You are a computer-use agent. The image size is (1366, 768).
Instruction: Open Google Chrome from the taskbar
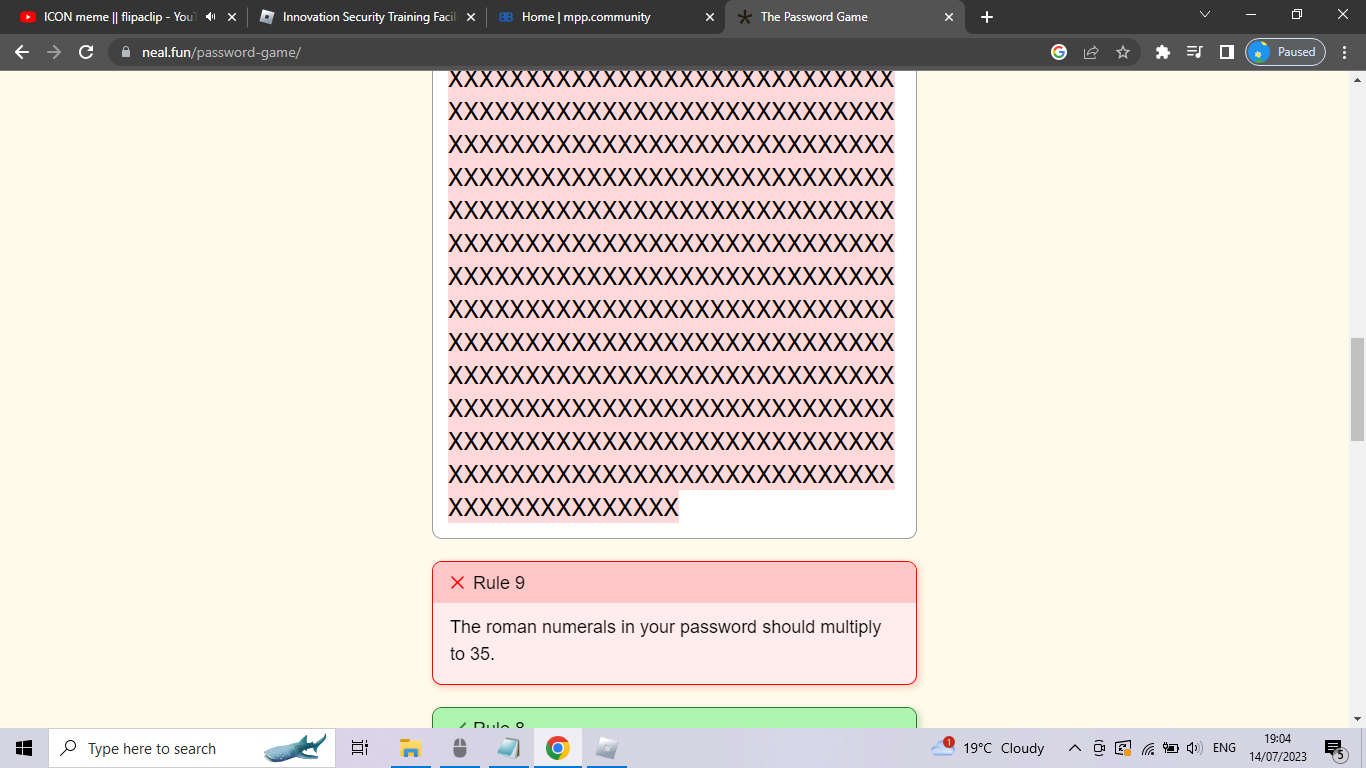click(558, 748)
